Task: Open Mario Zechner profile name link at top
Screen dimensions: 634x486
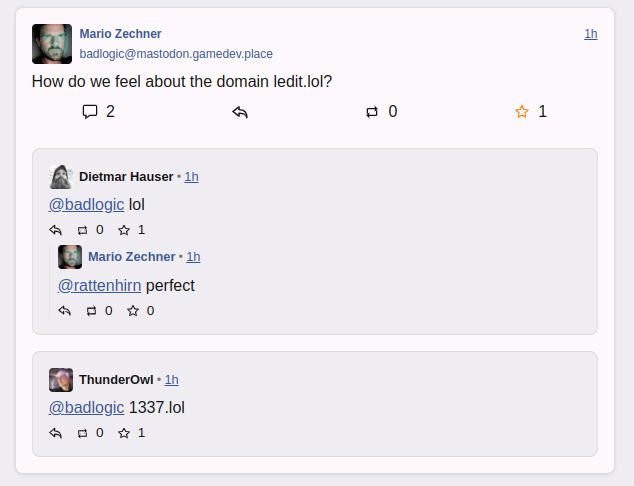Action: point(120,34)
